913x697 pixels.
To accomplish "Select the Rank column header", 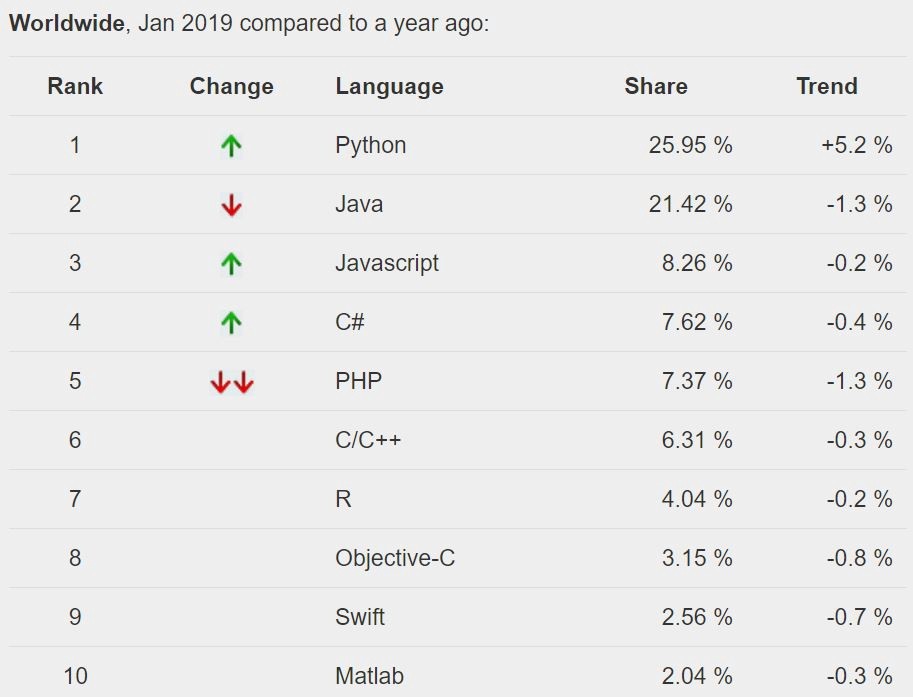I will 75,86.
